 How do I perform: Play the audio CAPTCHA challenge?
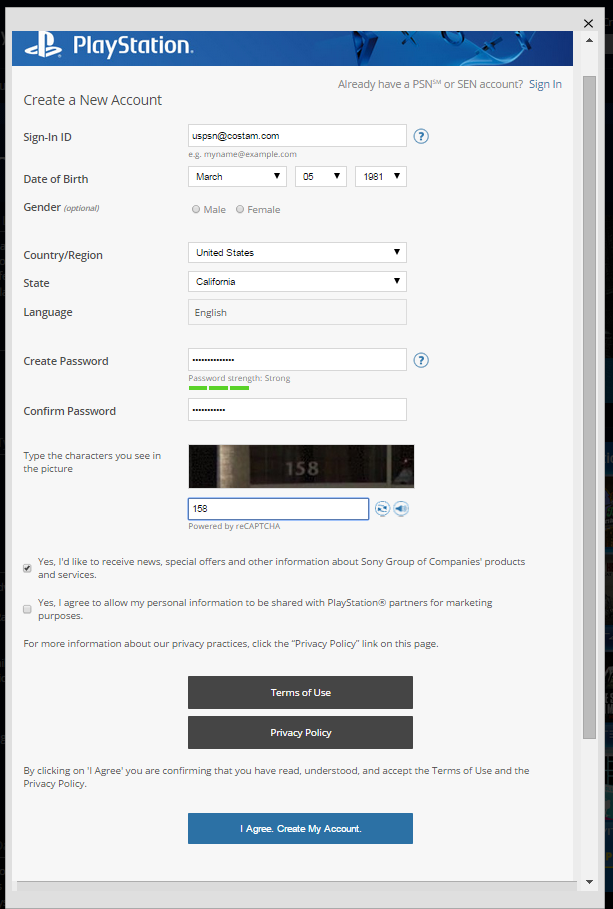401,509
